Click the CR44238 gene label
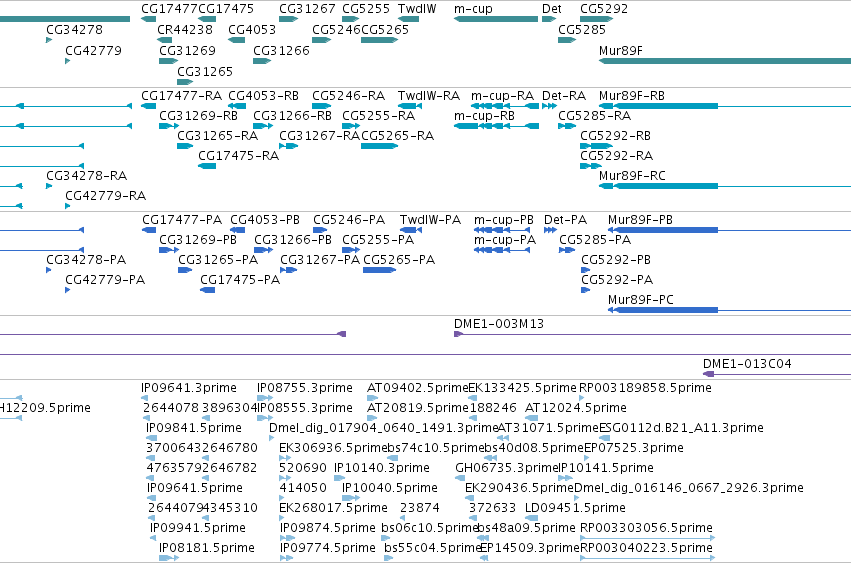 click(x=185, y=29)
